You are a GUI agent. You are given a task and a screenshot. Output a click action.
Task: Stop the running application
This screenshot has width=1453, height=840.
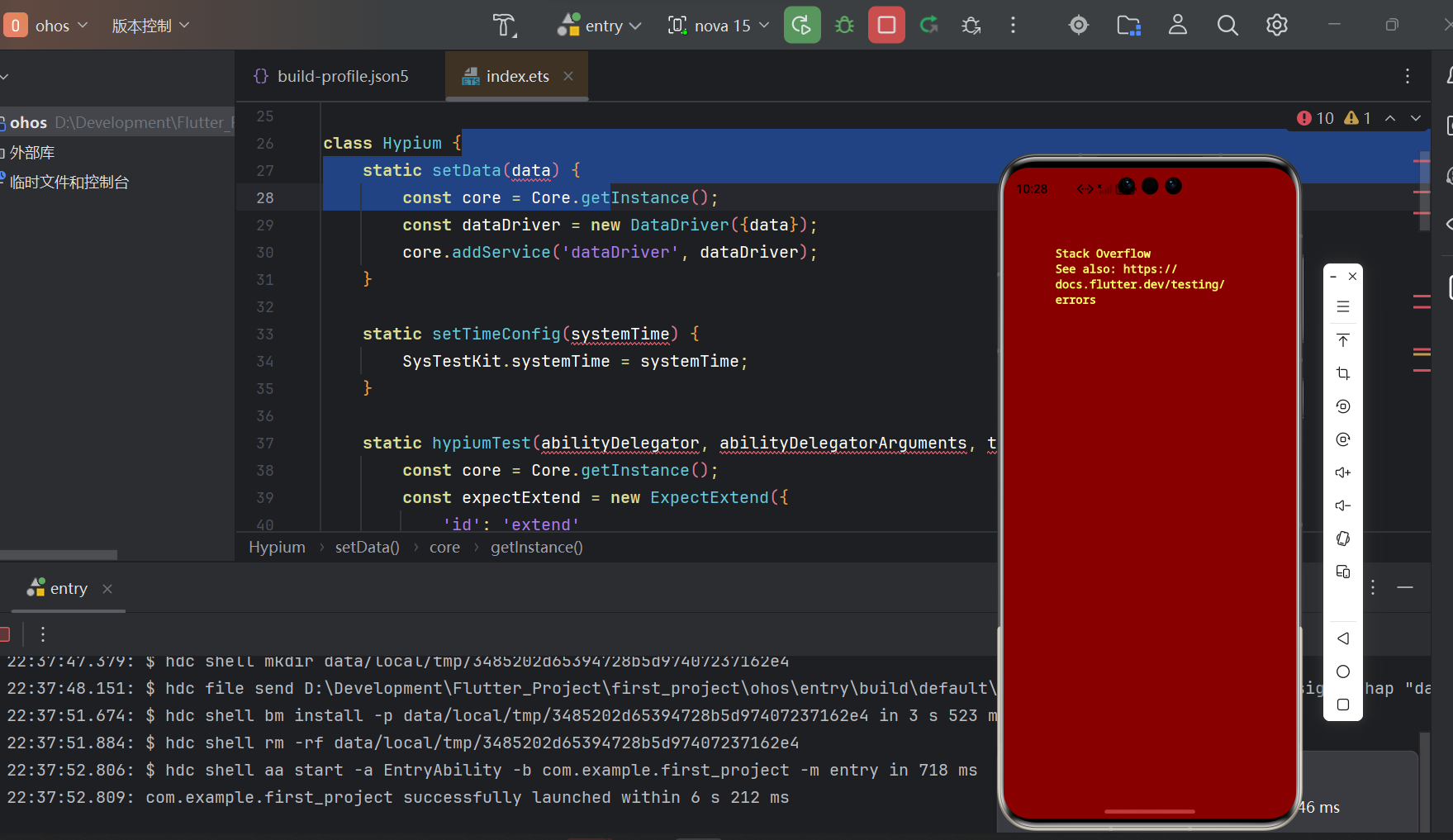point(886,26)
